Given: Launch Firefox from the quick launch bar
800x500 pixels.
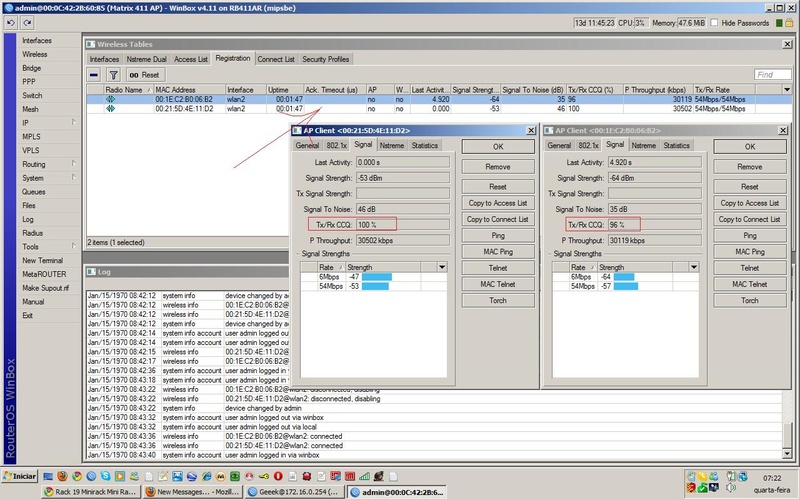Looking at the screenshot, I should click(62, 477).
